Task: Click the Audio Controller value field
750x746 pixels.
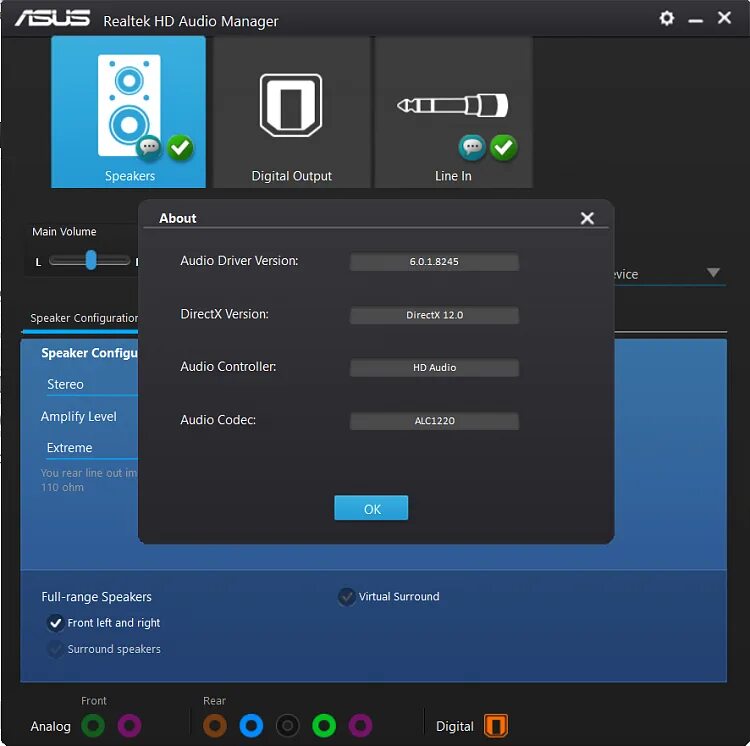Action: [x=434, y=368]
